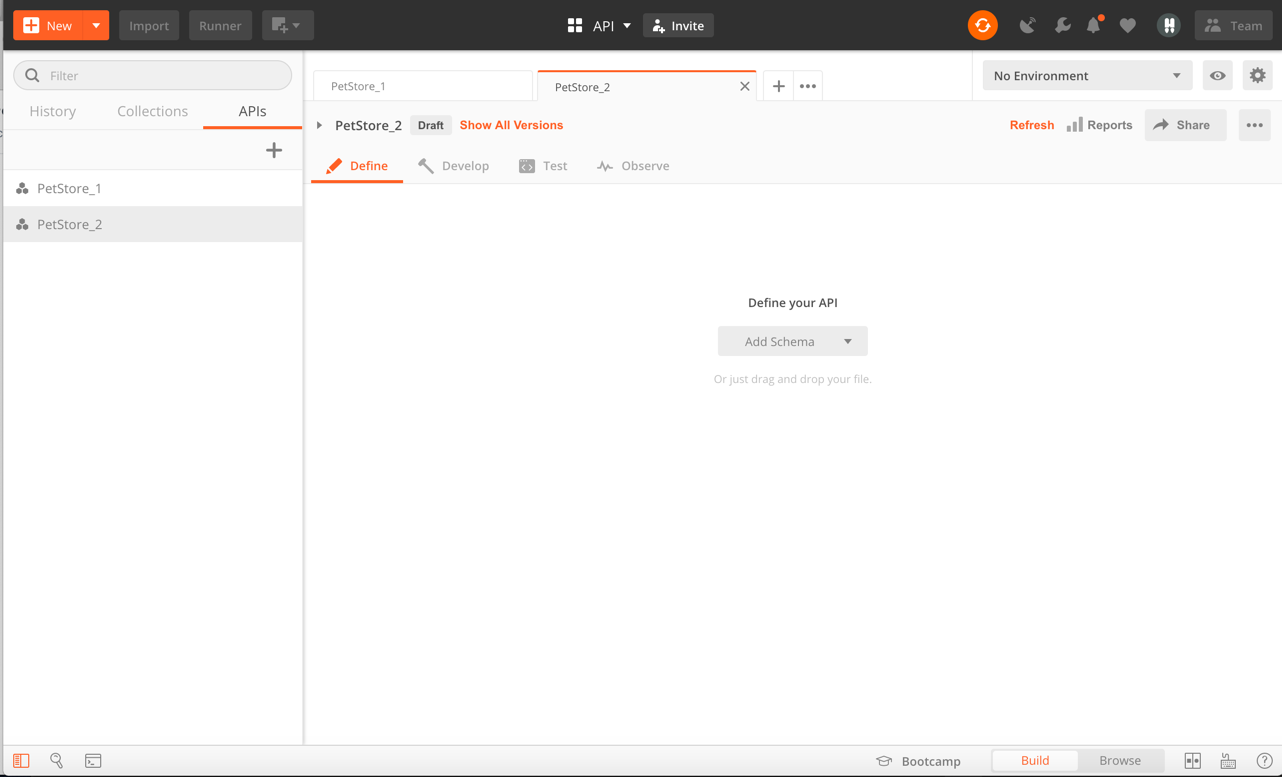Viewport: 1282px width, 777px height.
Task: Toggle sidebar visibility icon
Action: [21, 761]
